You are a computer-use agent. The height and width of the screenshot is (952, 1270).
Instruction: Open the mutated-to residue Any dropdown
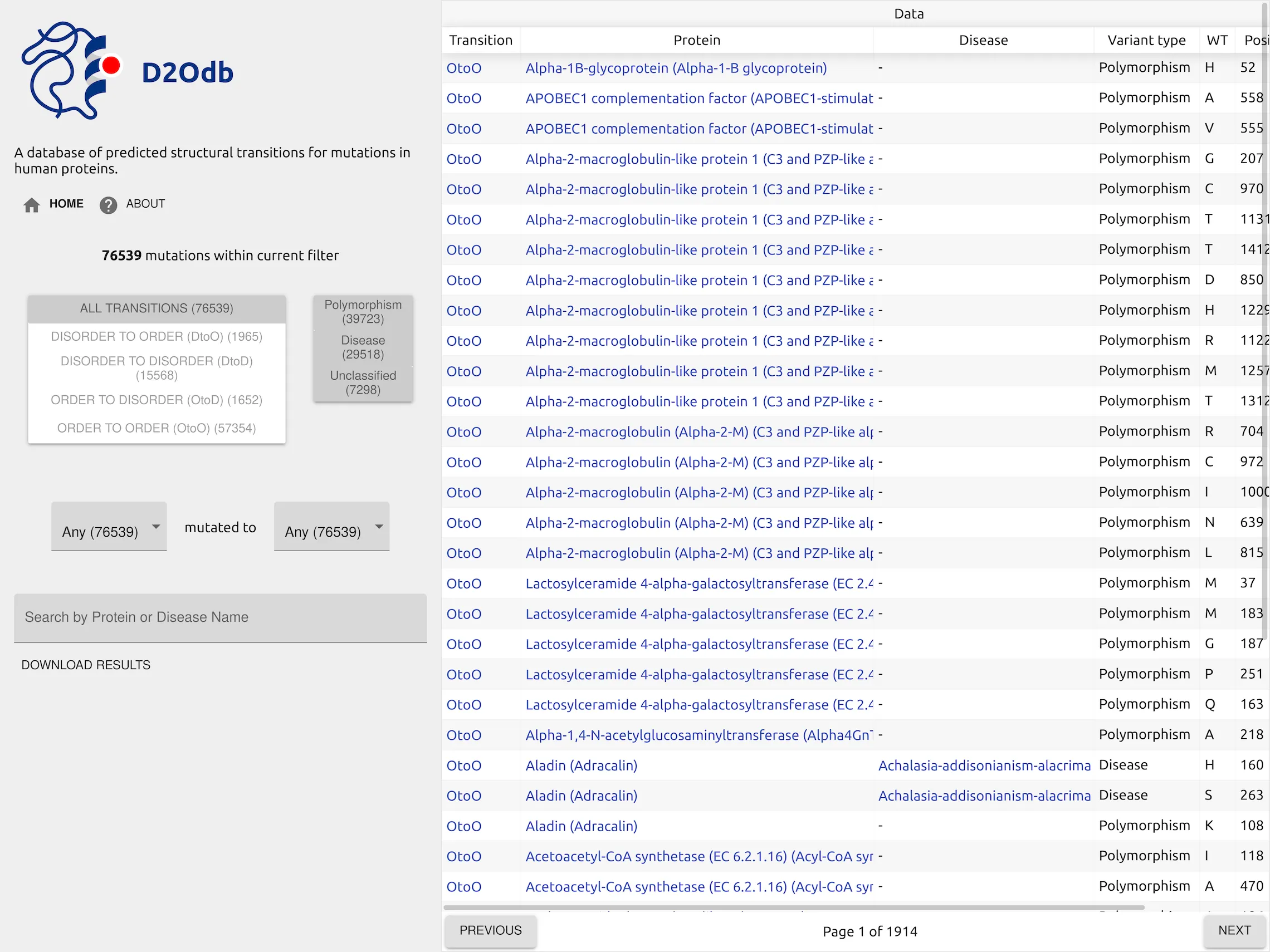click(332, 527)
